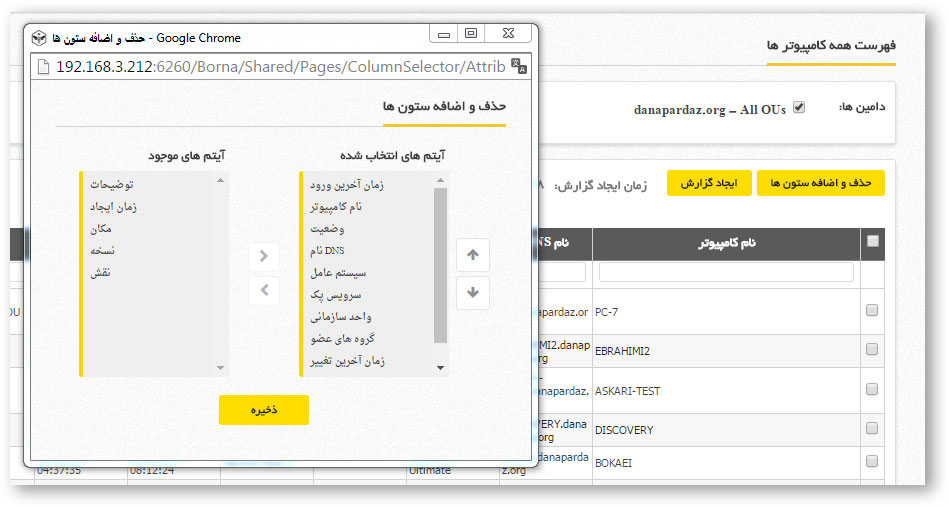Click the EBRAHIMI2 computer name cell
The height and width of the screenshot is (507, 949).
pyautogui.click(x=726, y=351)
